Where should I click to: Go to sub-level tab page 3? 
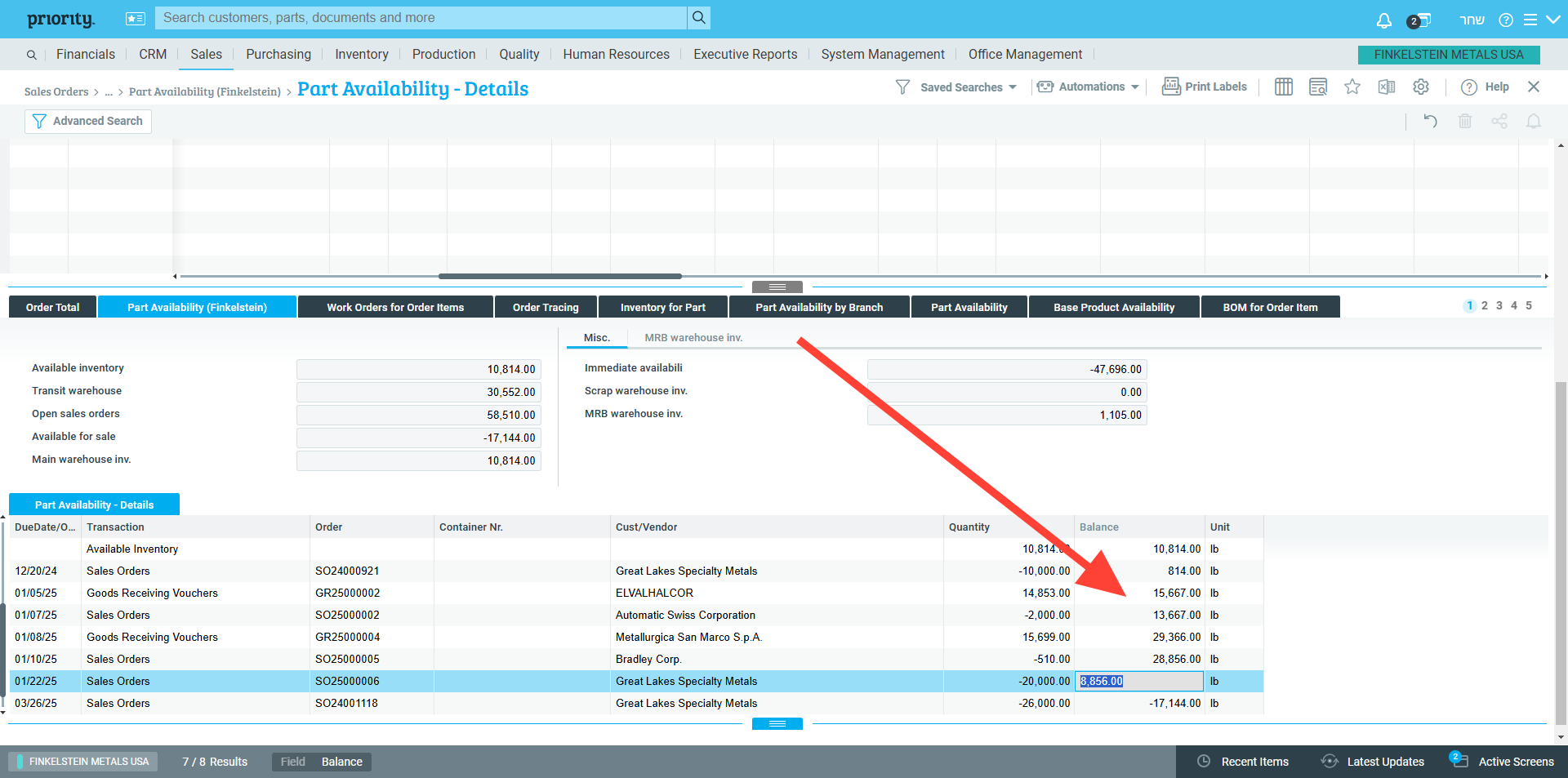[1499, 305]
